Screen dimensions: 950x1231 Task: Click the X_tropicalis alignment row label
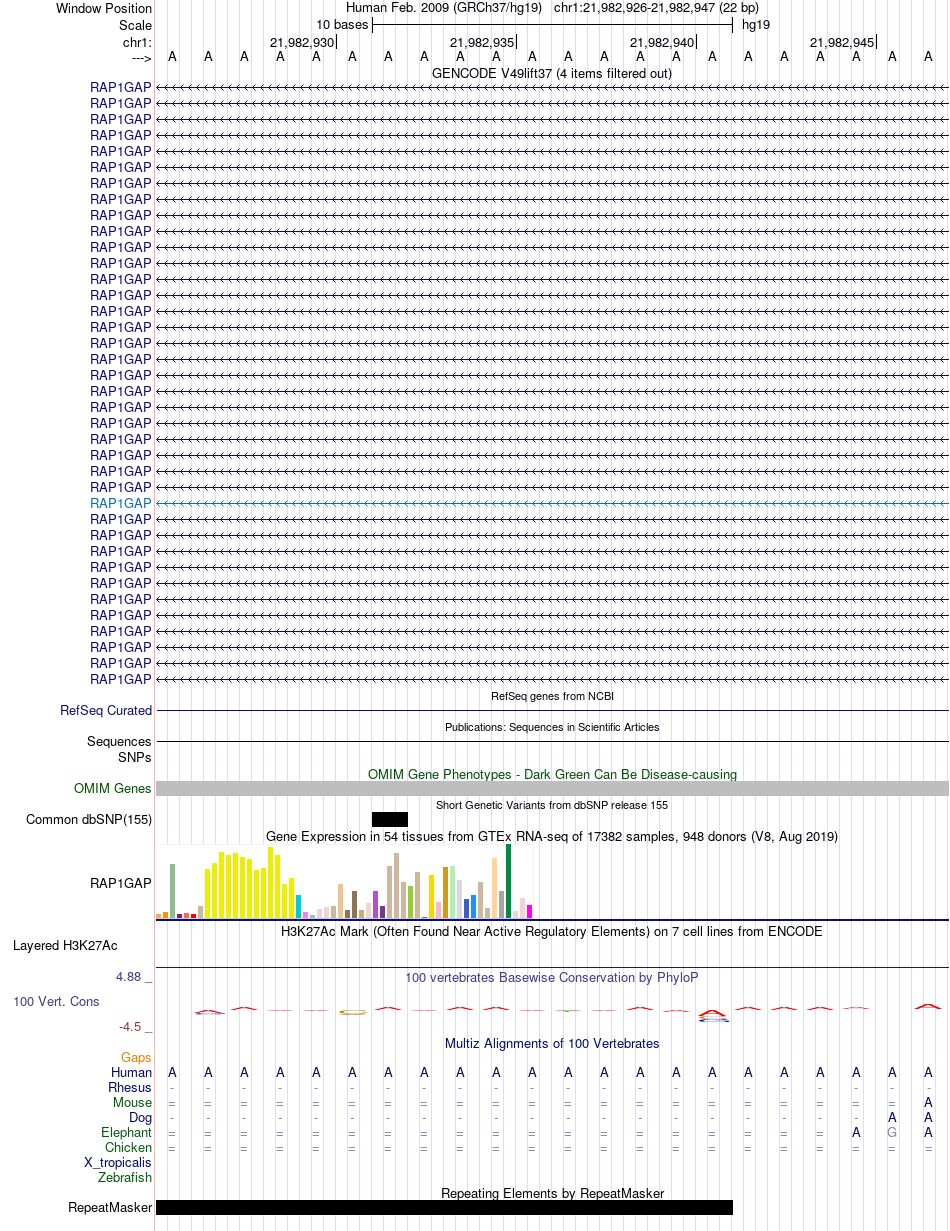click(118, 1162)
